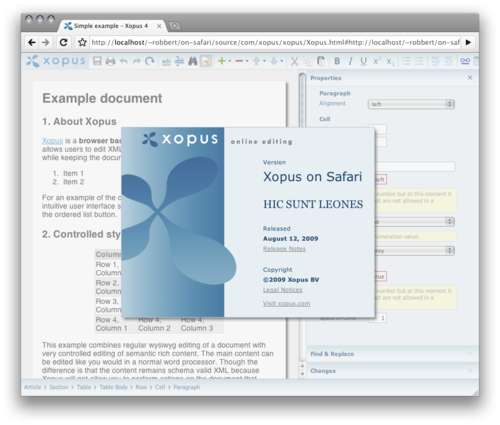Click the Move up arrow icon
The height and width of the screenshot is (425, 500).
256,61
